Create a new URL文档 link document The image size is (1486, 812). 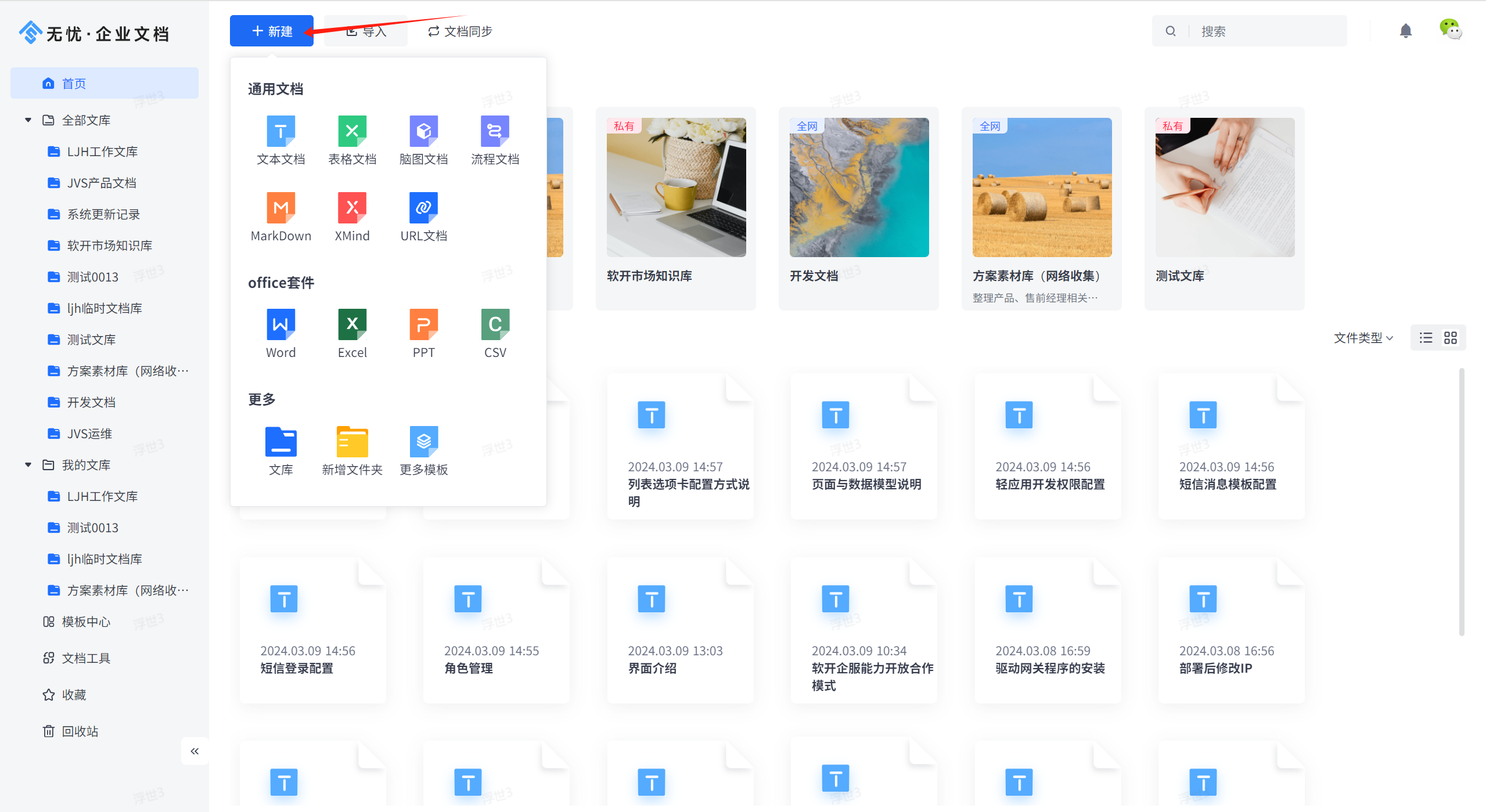point(424,218)
